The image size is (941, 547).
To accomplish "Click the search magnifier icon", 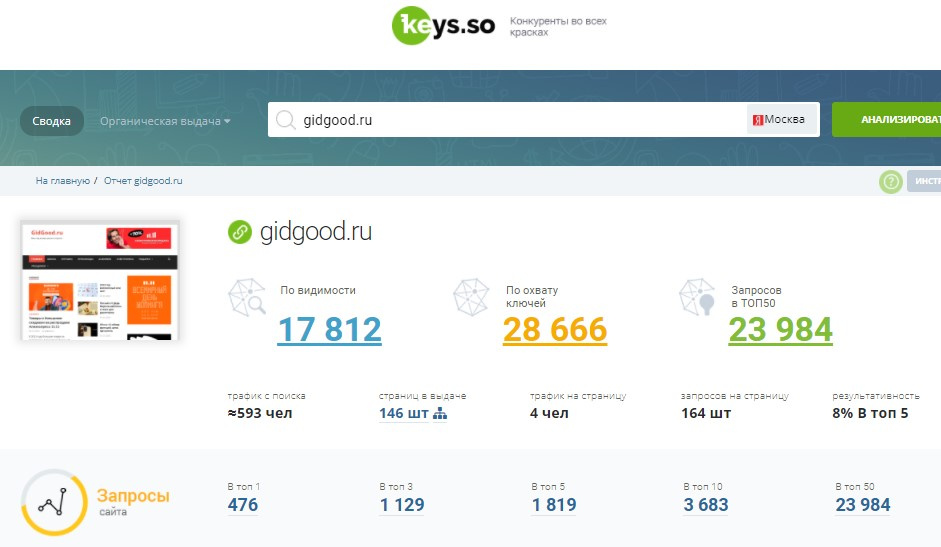I will coord(286,119).
